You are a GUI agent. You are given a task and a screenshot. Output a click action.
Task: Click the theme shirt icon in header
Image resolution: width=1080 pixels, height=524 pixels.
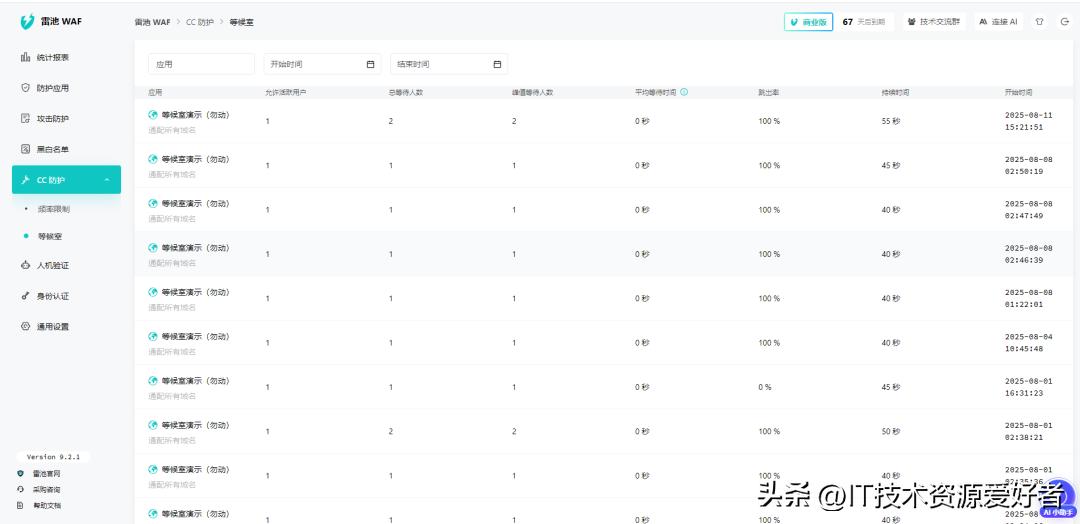[x=1039, y=21]
